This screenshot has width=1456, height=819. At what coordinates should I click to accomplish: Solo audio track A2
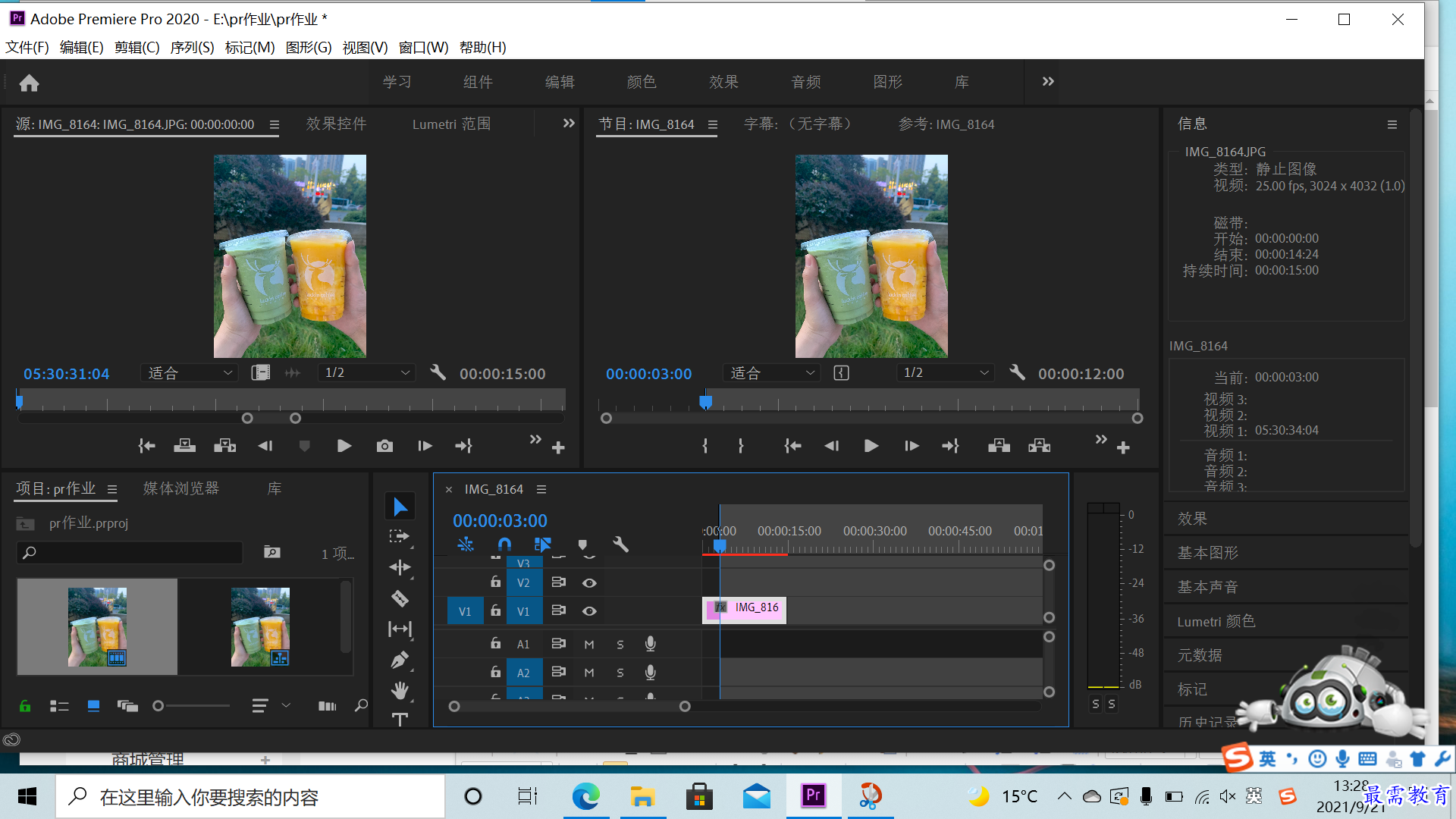tap(620, 673)
